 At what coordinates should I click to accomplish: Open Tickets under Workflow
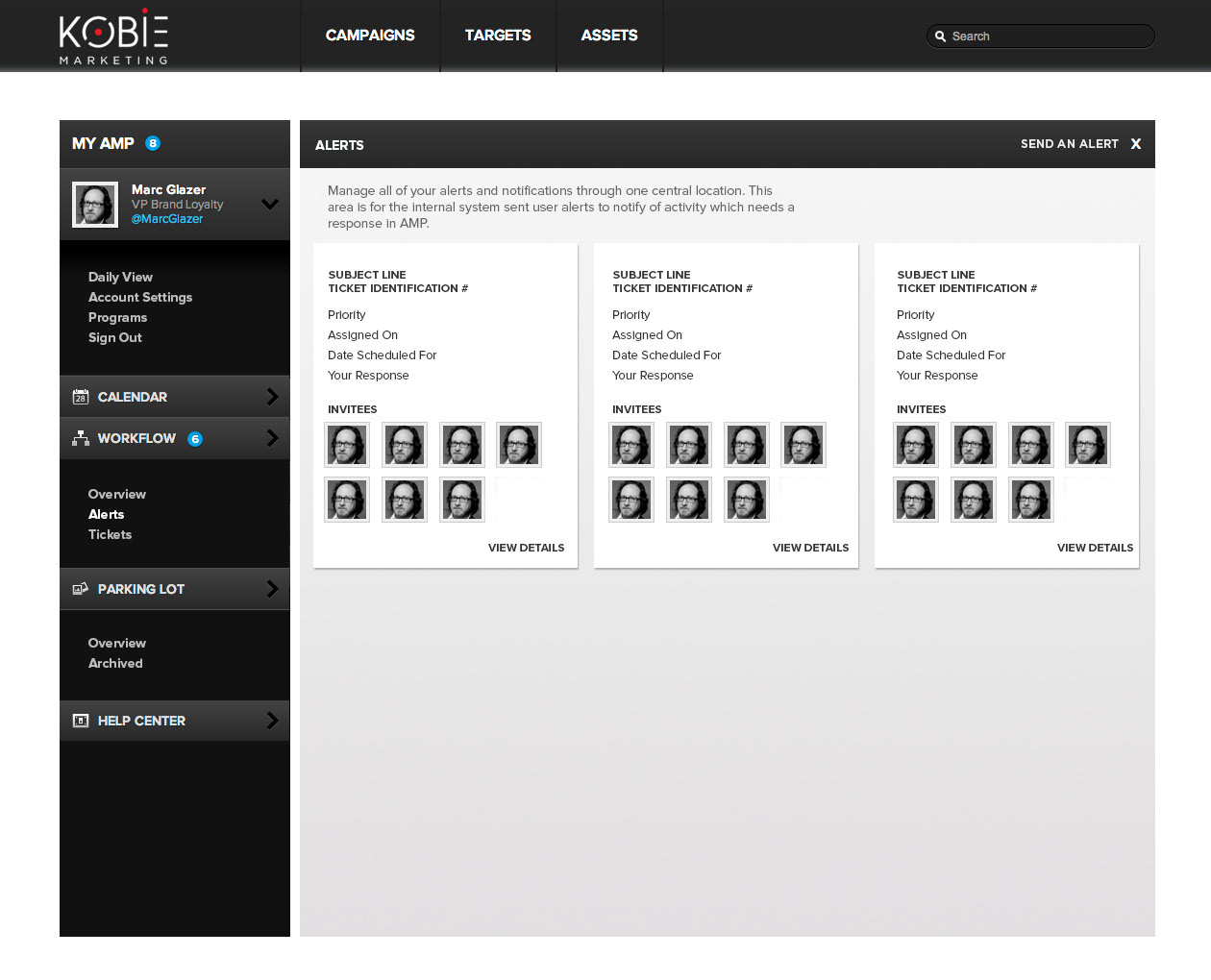pyautogui.click(x=110, y=534)
